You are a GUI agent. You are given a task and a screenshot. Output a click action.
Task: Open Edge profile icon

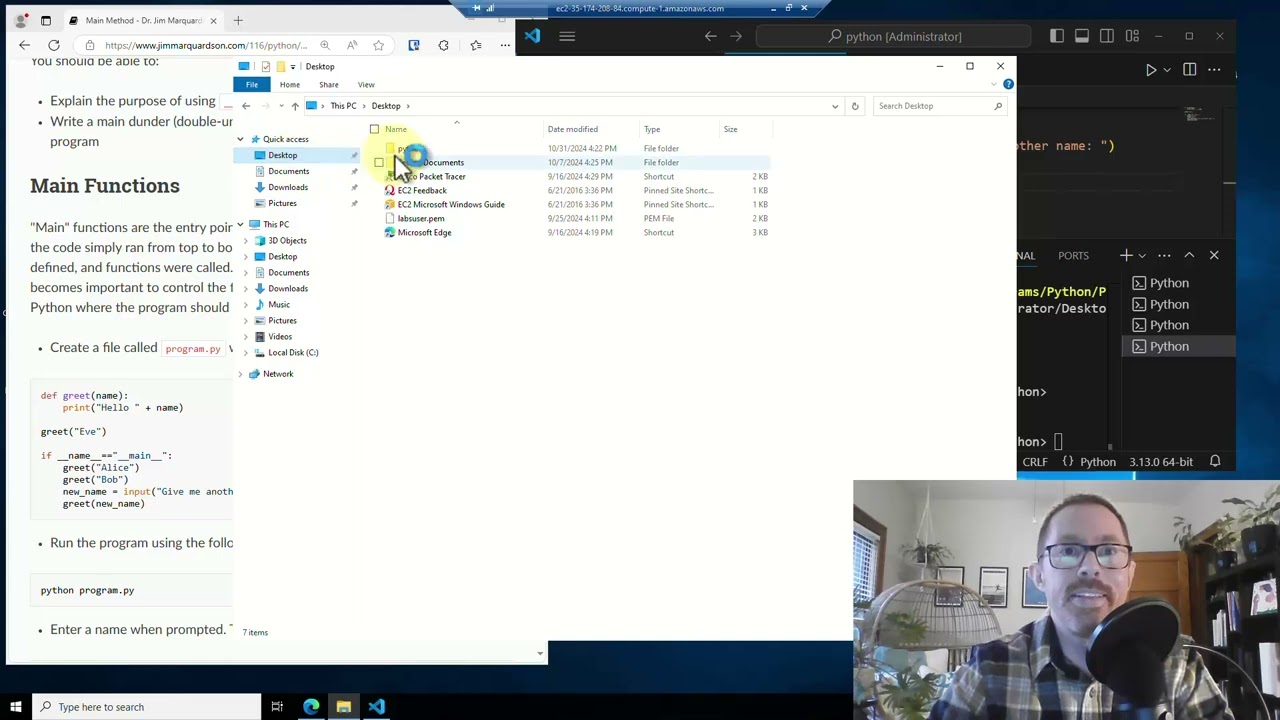click(x=19, y=20)
